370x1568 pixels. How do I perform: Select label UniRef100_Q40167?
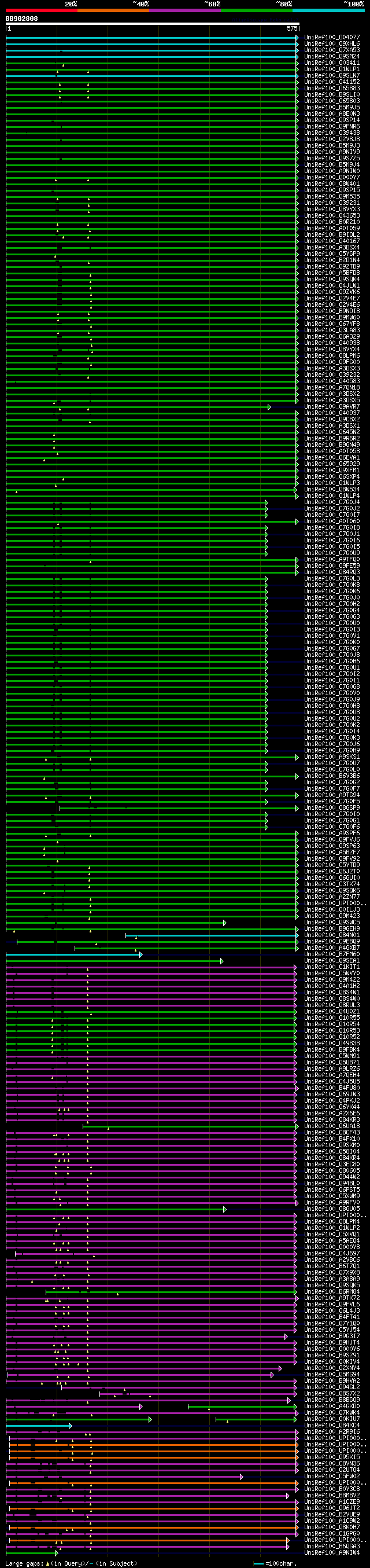click(x=332, y=241)
